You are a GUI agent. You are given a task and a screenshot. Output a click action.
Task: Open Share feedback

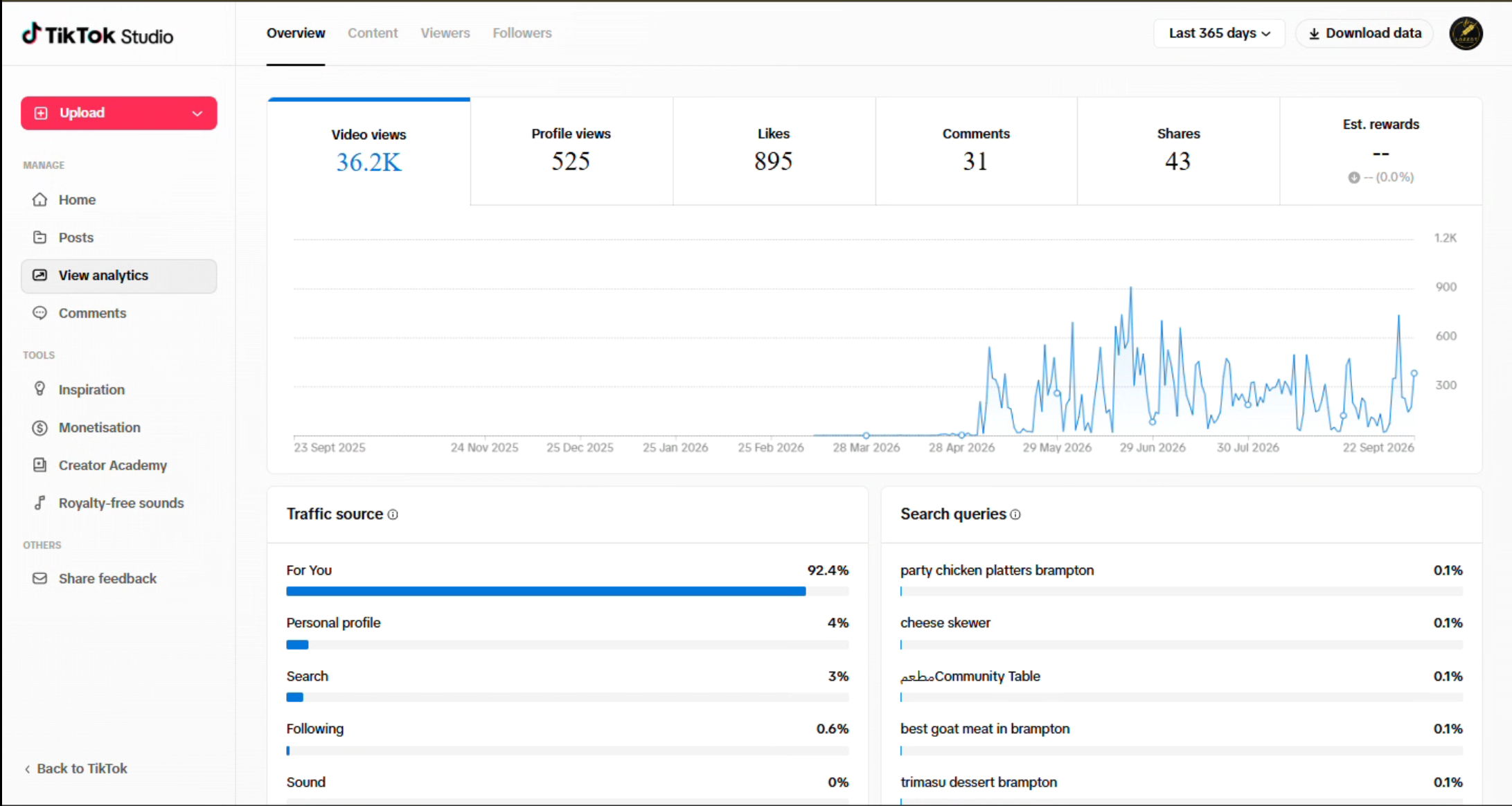(118, 579)
